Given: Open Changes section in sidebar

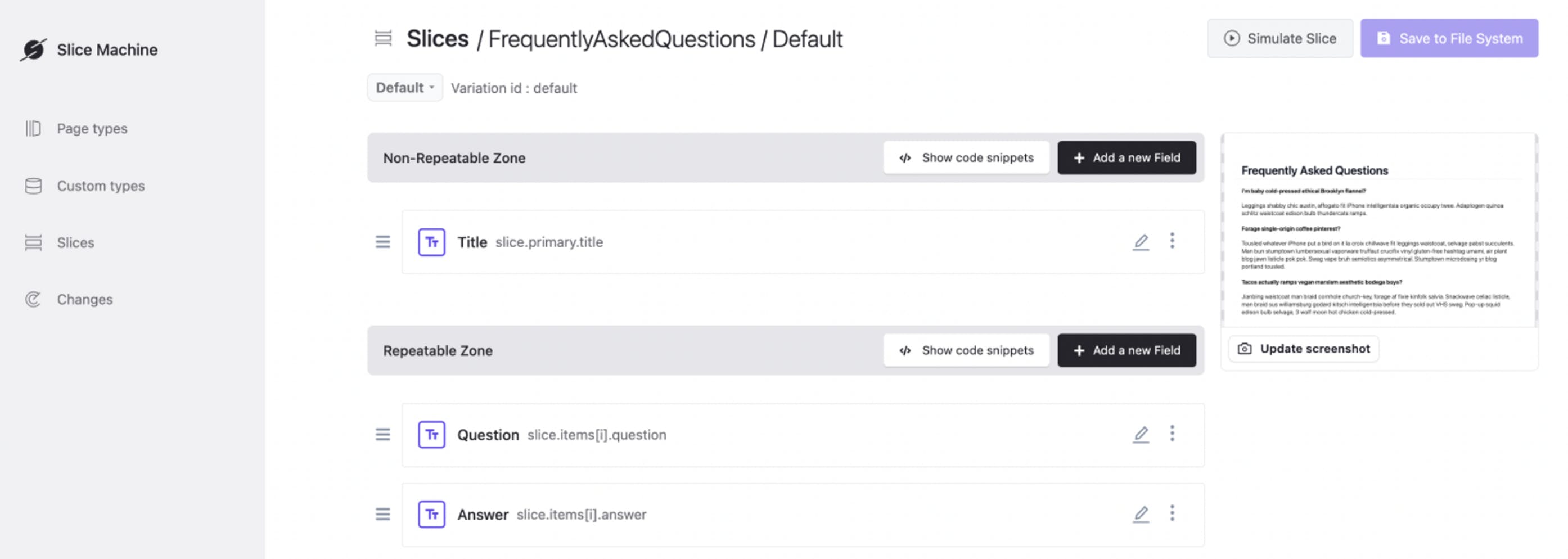Looking at the screenshot, I should [x=84, y=300].
